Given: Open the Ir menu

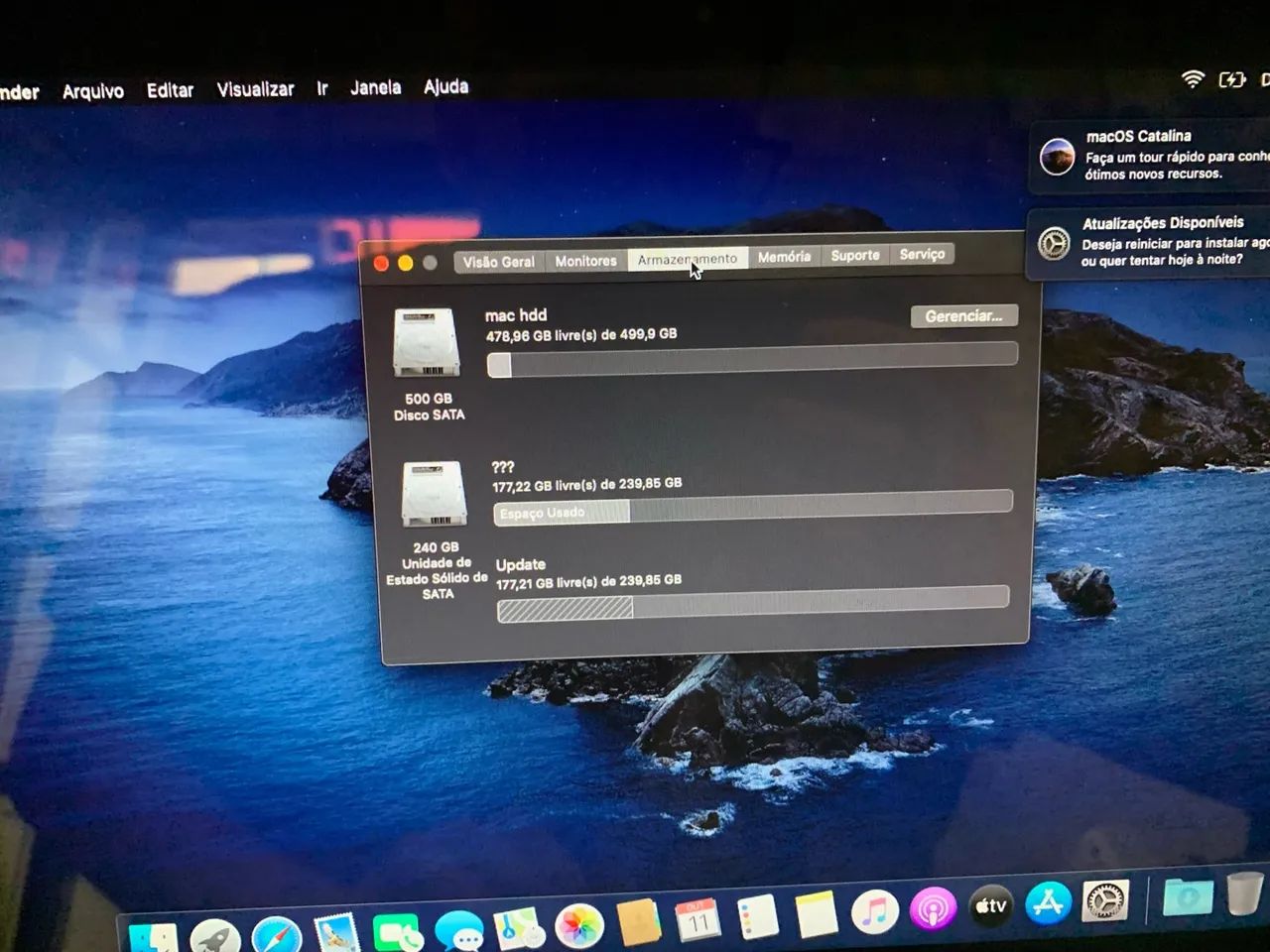Looking at the screenshot, I should pyautogui.click(x=322, y=88).
